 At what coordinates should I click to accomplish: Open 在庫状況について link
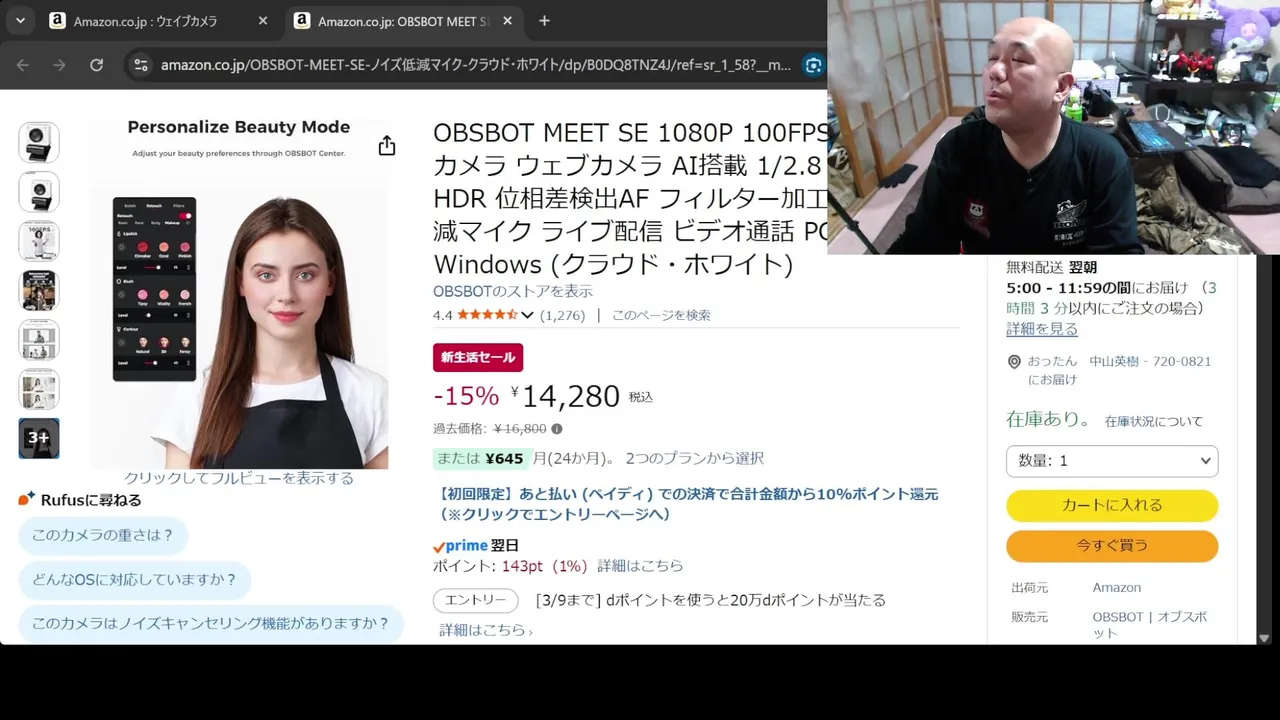[x=1154, y=421]
